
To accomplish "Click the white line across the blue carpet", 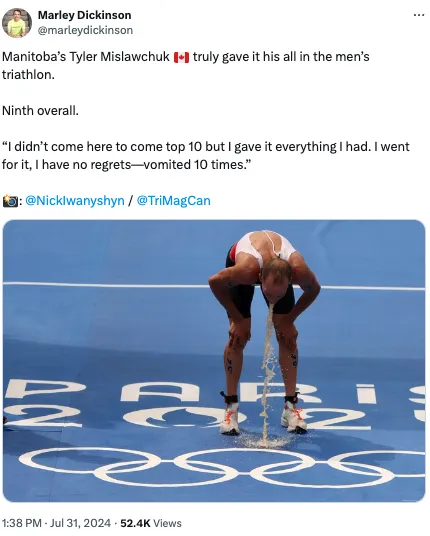I will tap(214, 286).
